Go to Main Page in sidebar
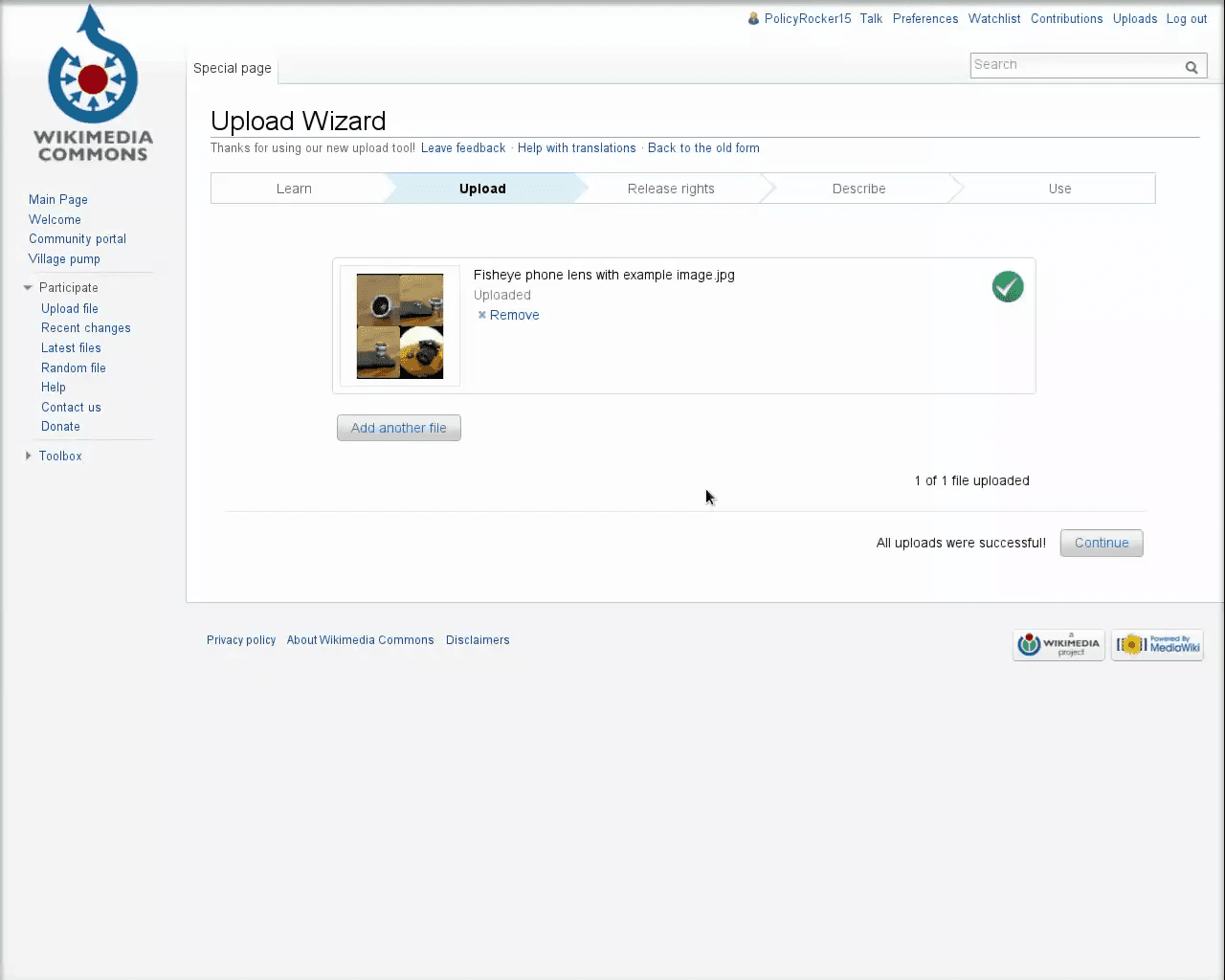1225x980 pixels. (x=58, y=199)
